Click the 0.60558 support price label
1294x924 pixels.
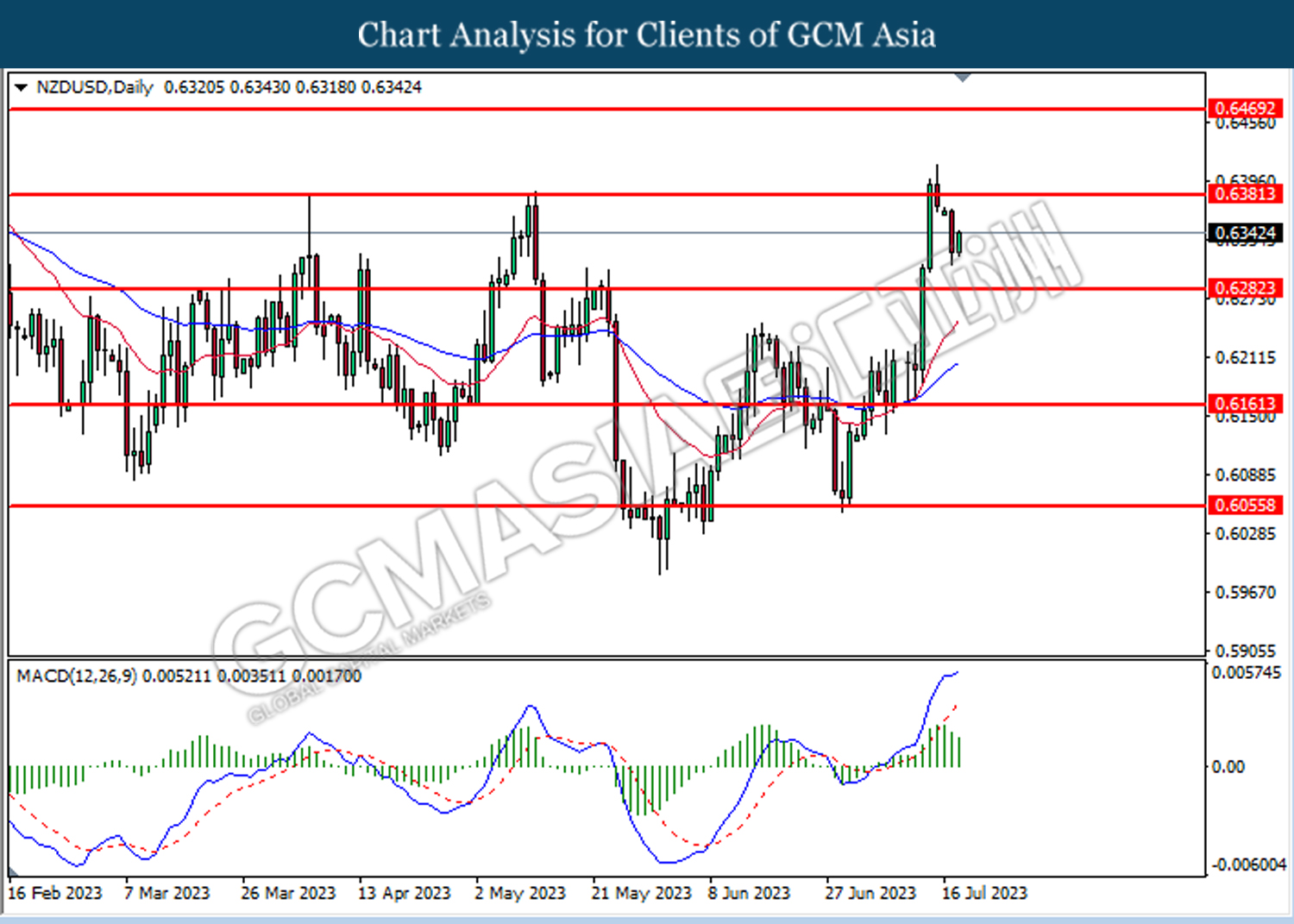1245,505
